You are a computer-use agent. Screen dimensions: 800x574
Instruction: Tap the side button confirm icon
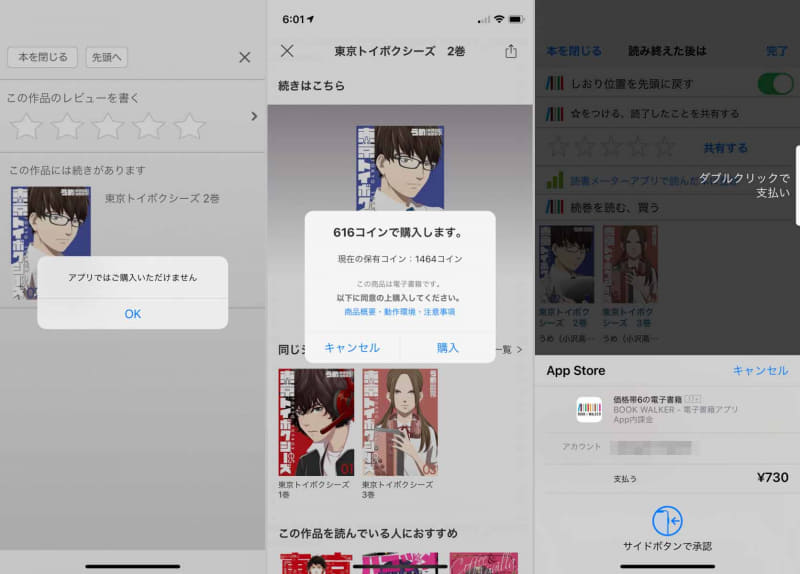[x=667, y=521]
